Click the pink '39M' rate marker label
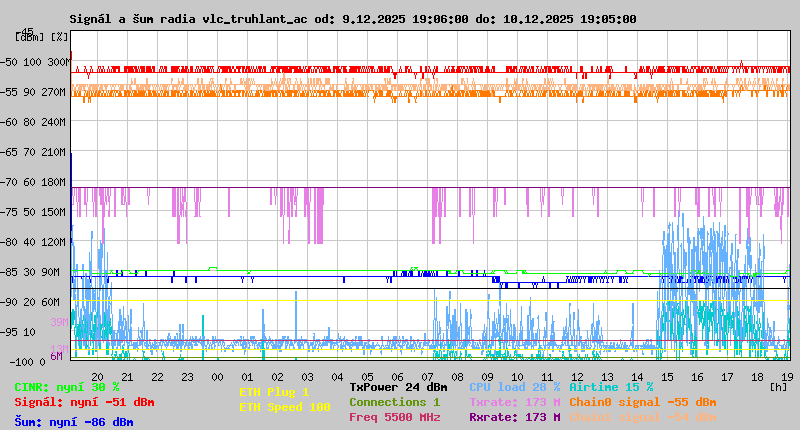This screenshot has height=430, width=800. tap(59, 322)
